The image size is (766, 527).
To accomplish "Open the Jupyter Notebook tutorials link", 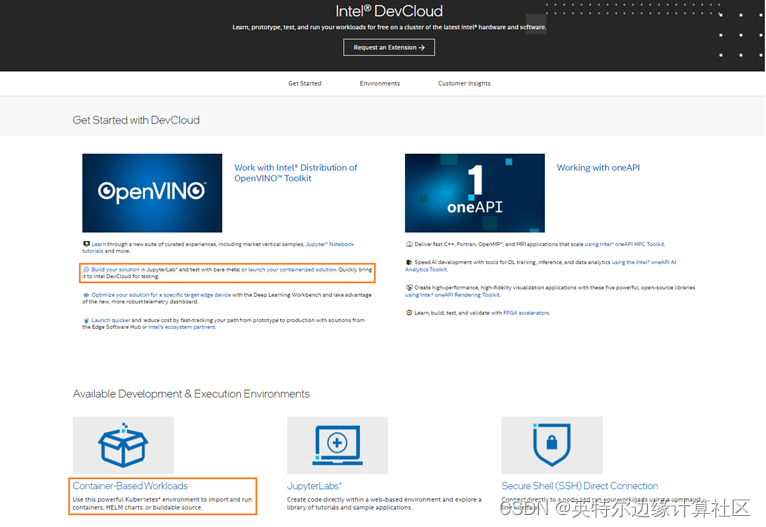I will coord(330,244).
